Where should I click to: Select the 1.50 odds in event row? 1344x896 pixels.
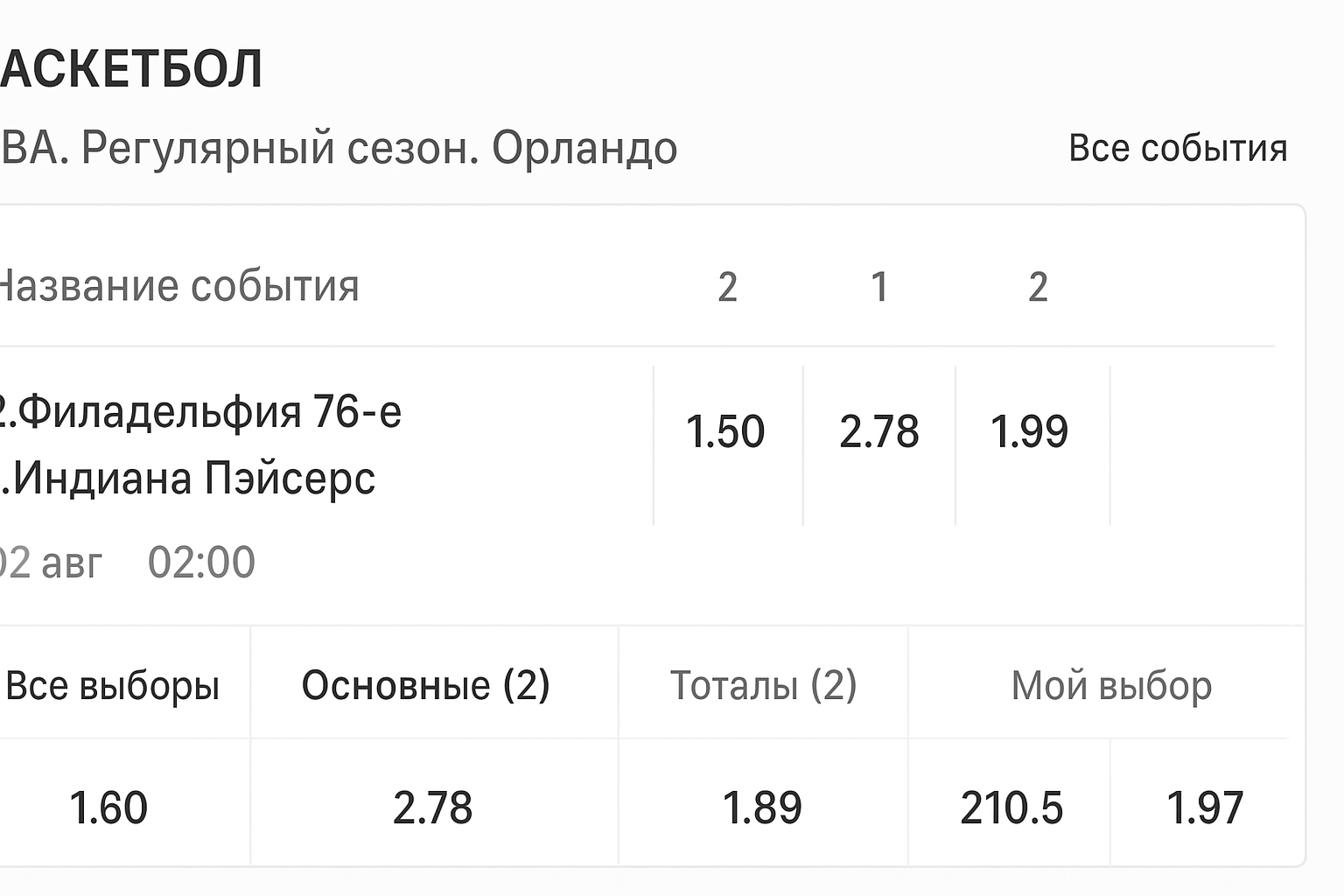(725, 432)
